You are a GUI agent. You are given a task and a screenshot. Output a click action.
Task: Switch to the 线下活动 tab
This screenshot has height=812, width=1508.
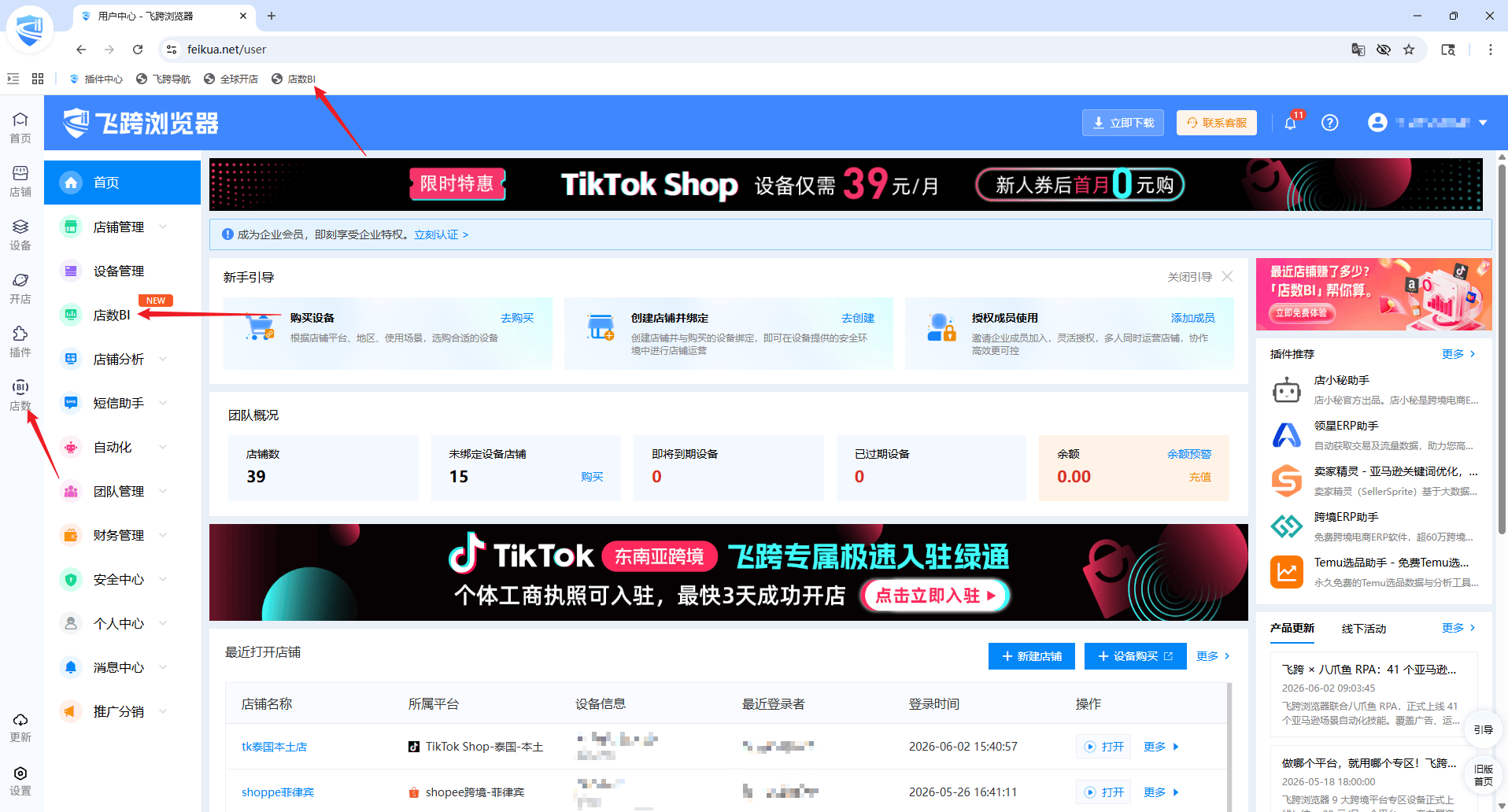[1364, 629]
